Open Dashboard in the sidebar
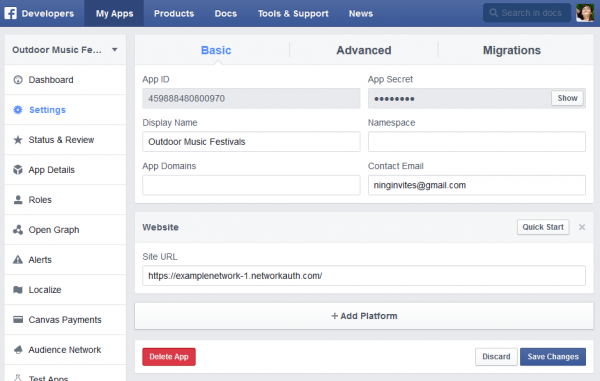 pyautogui.click(x=65, y=80)
